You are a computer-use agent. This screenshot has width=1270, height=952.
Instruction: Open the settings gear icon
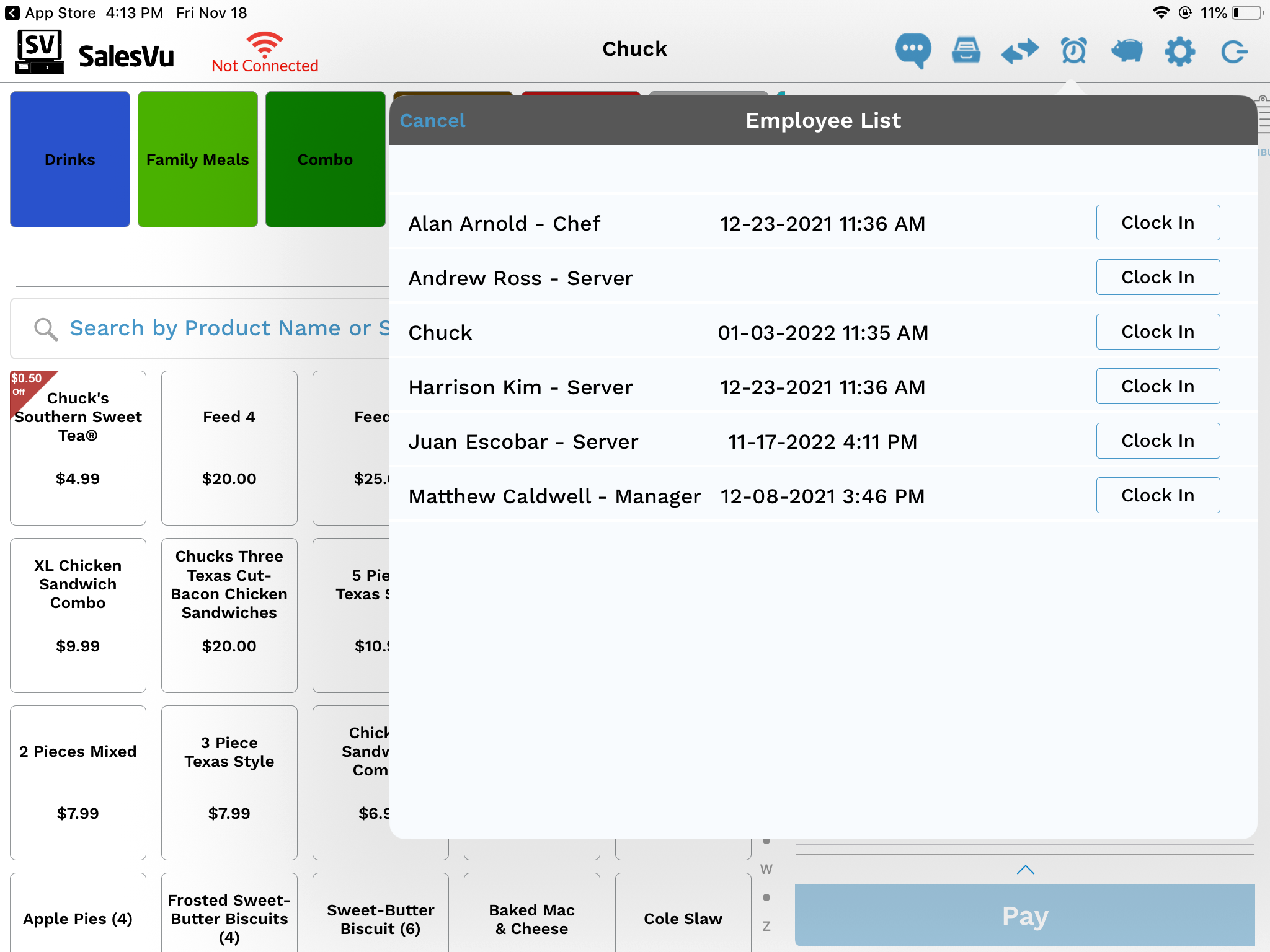click(1179, 51)
